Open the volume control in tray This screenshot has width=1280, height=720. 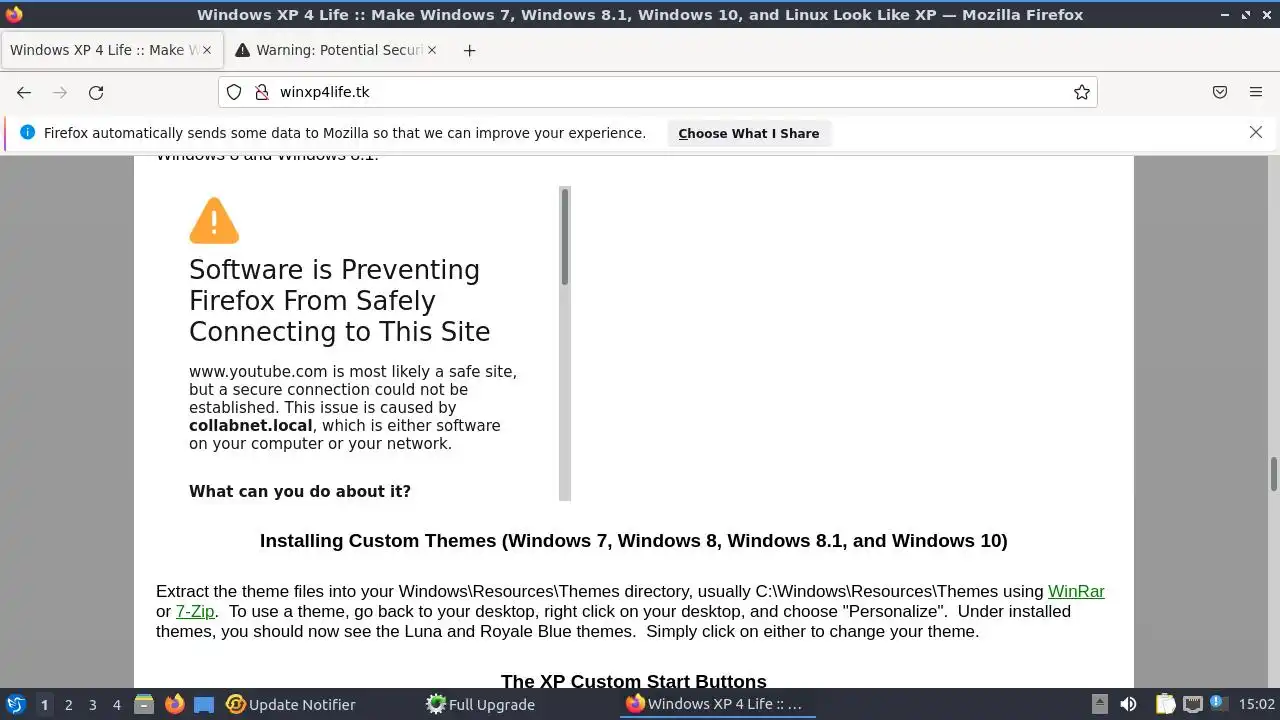click(x=1128, y=704)
